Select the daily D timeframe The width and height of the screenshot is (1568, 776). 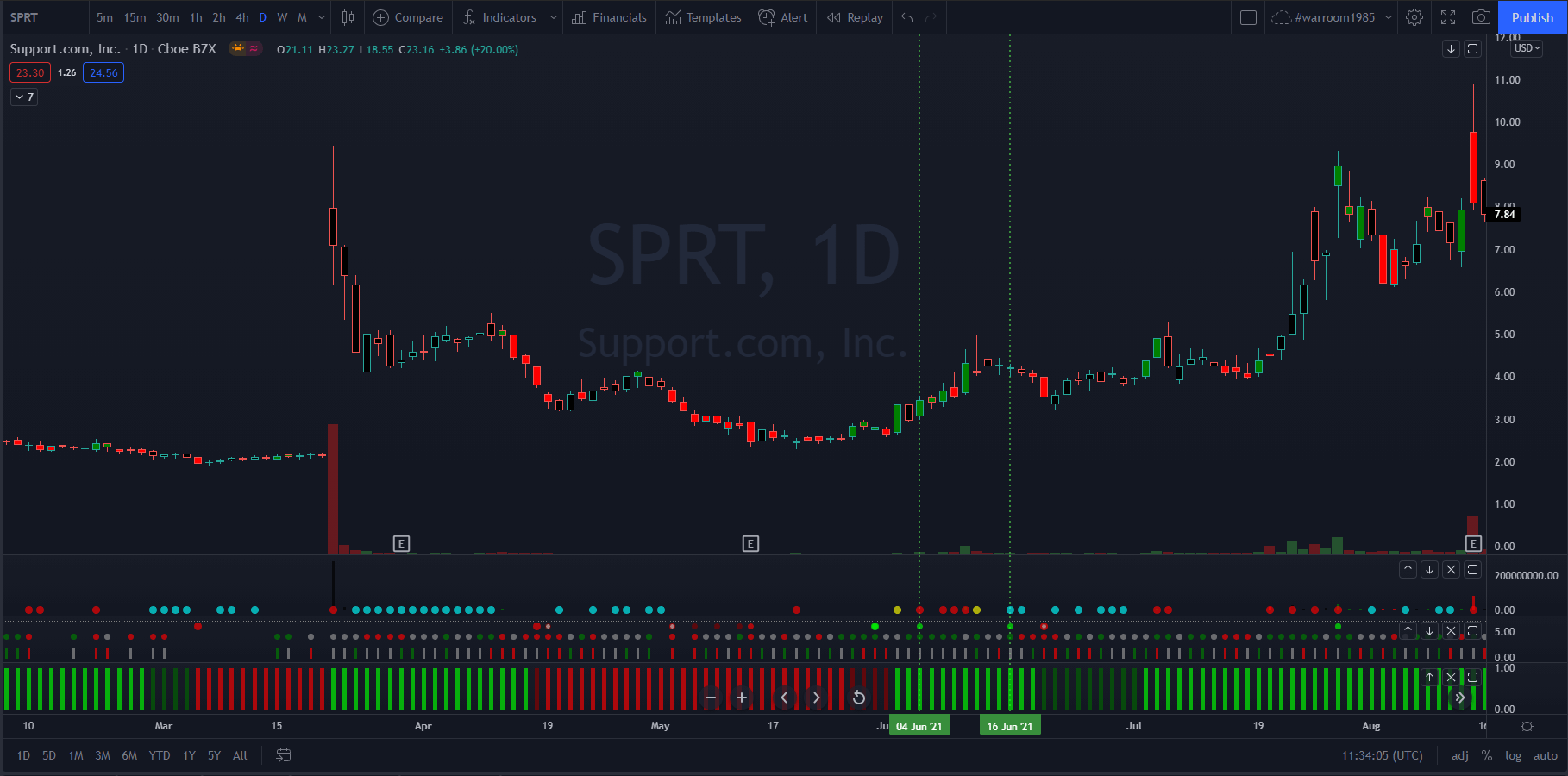pos(263,17)
